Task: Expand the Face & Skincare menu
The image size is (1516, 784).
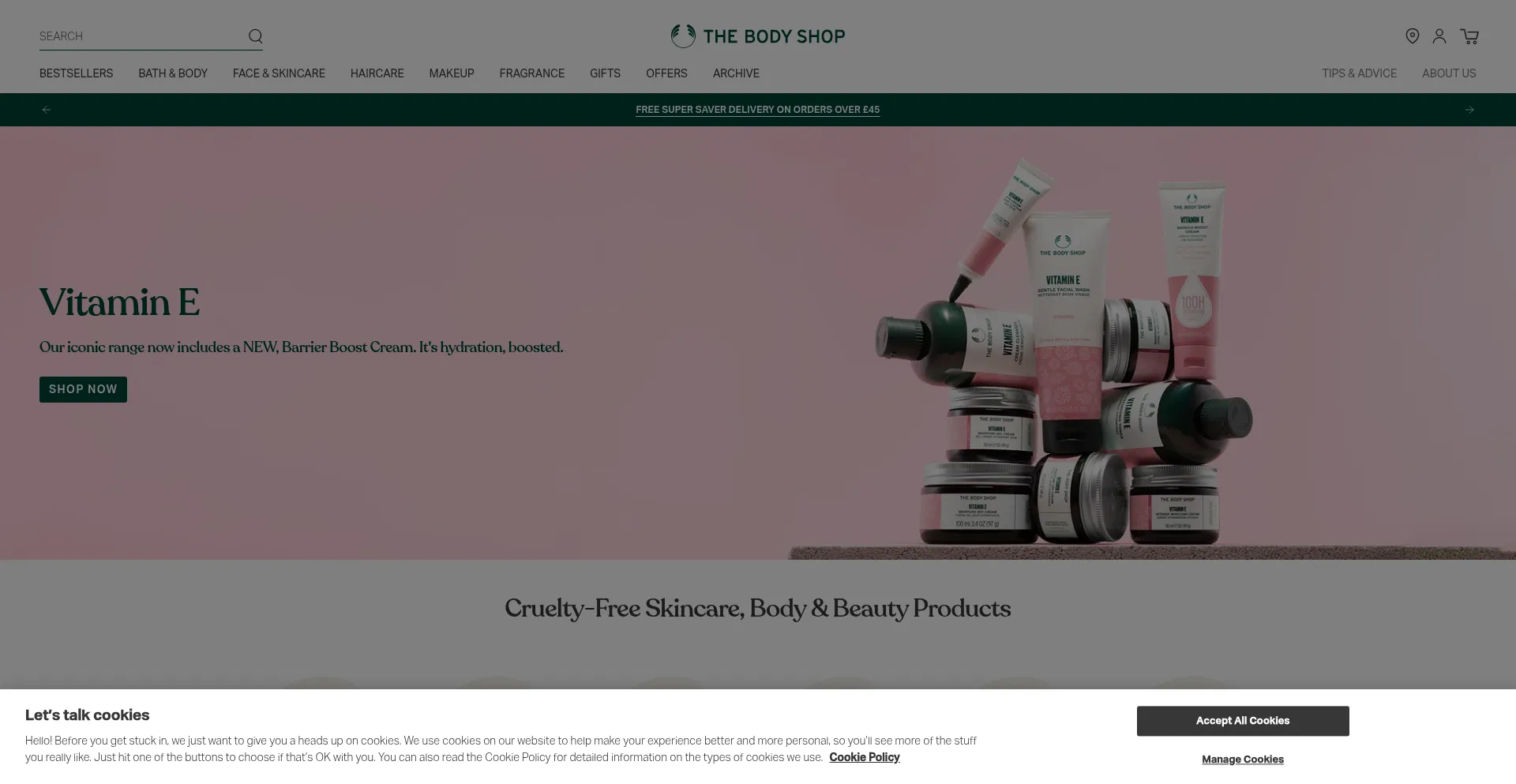Action: (279, 73)
